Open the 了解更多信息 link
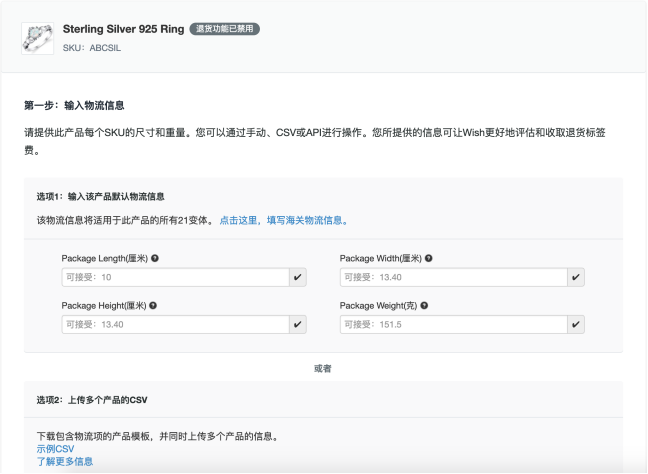 pos(65,462)
